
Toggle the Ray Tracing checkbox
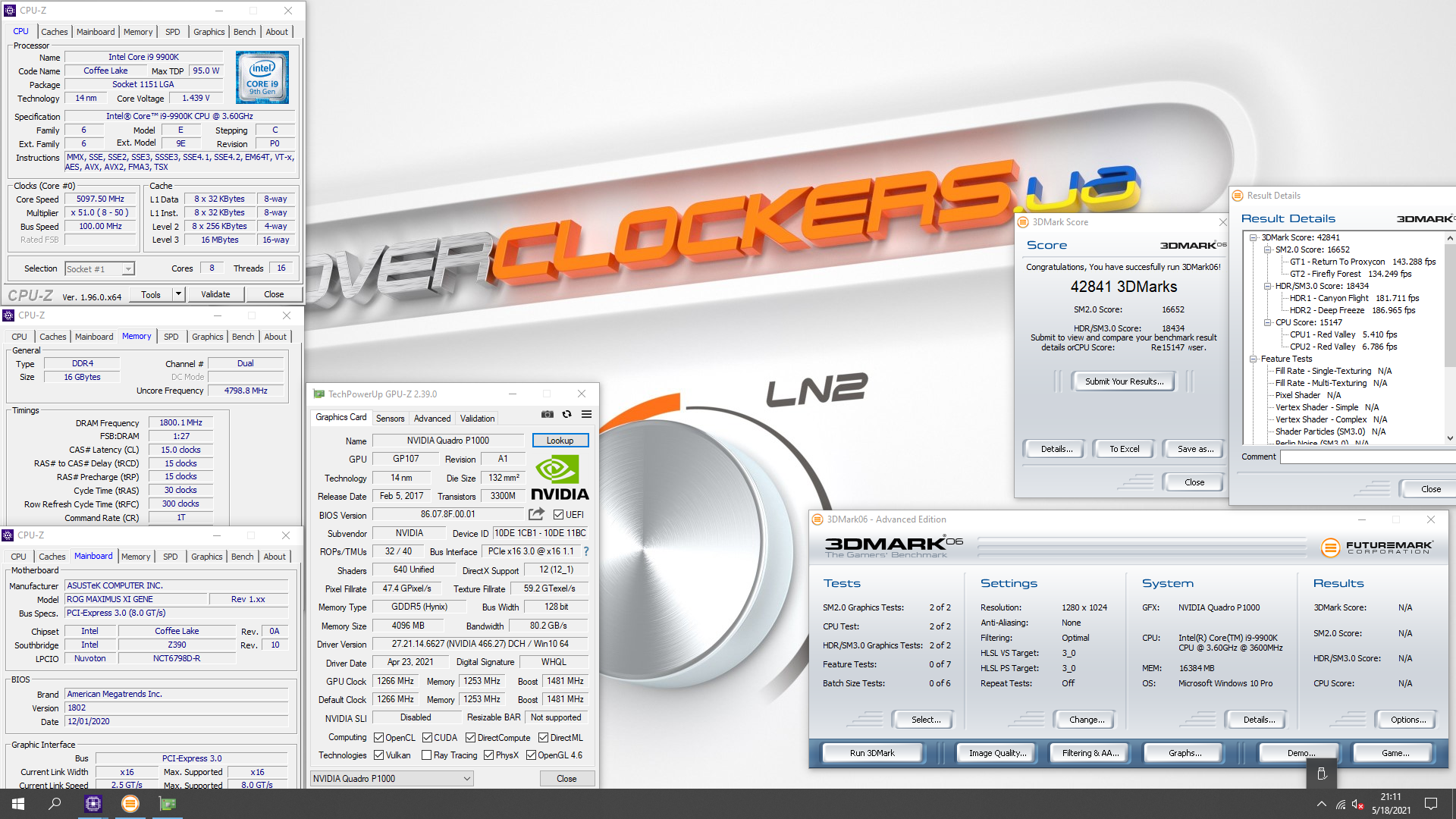point(426,755)
